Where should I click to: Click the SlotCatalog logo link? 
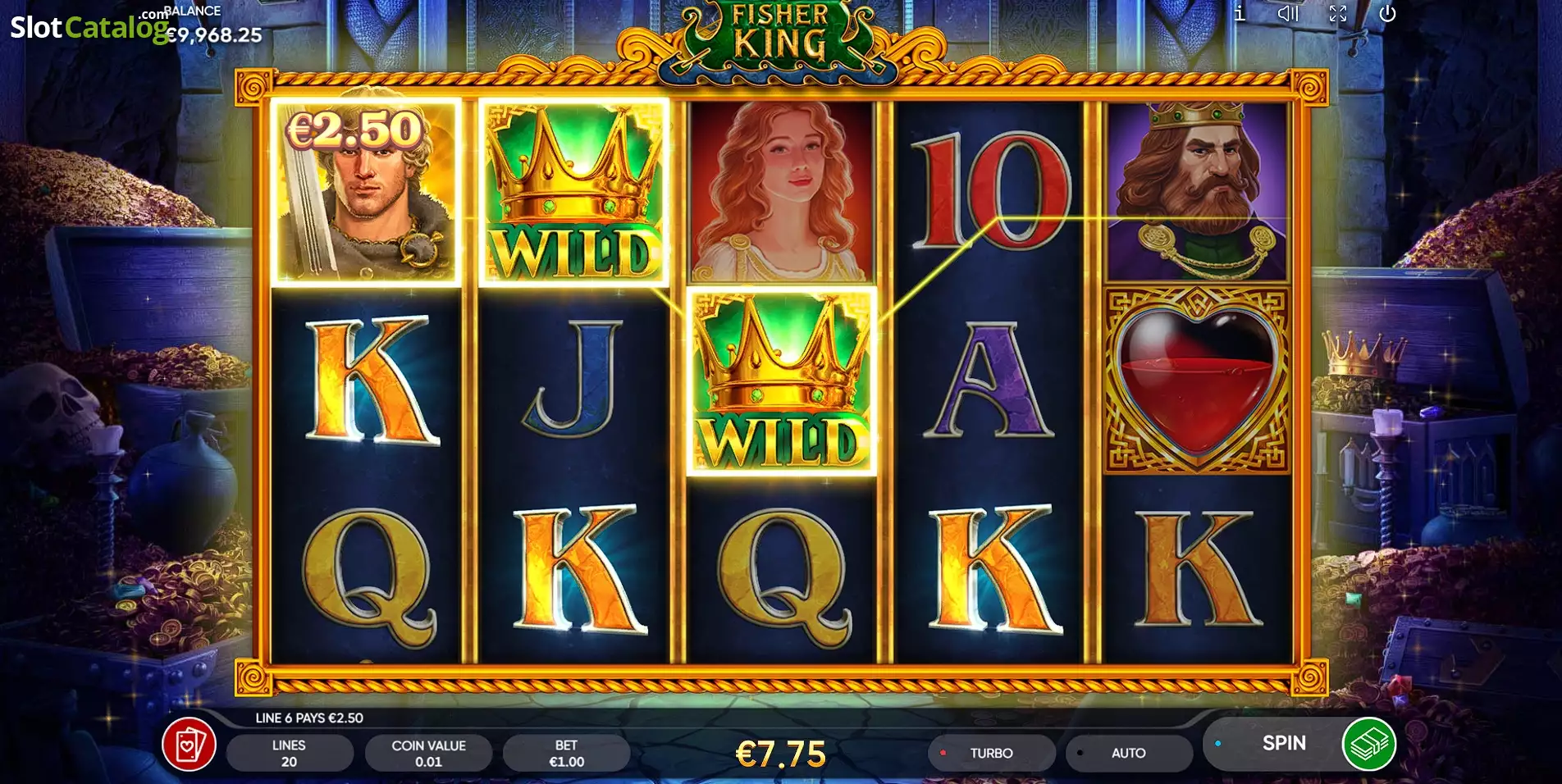pyautogui.click(x=89, y=26)
